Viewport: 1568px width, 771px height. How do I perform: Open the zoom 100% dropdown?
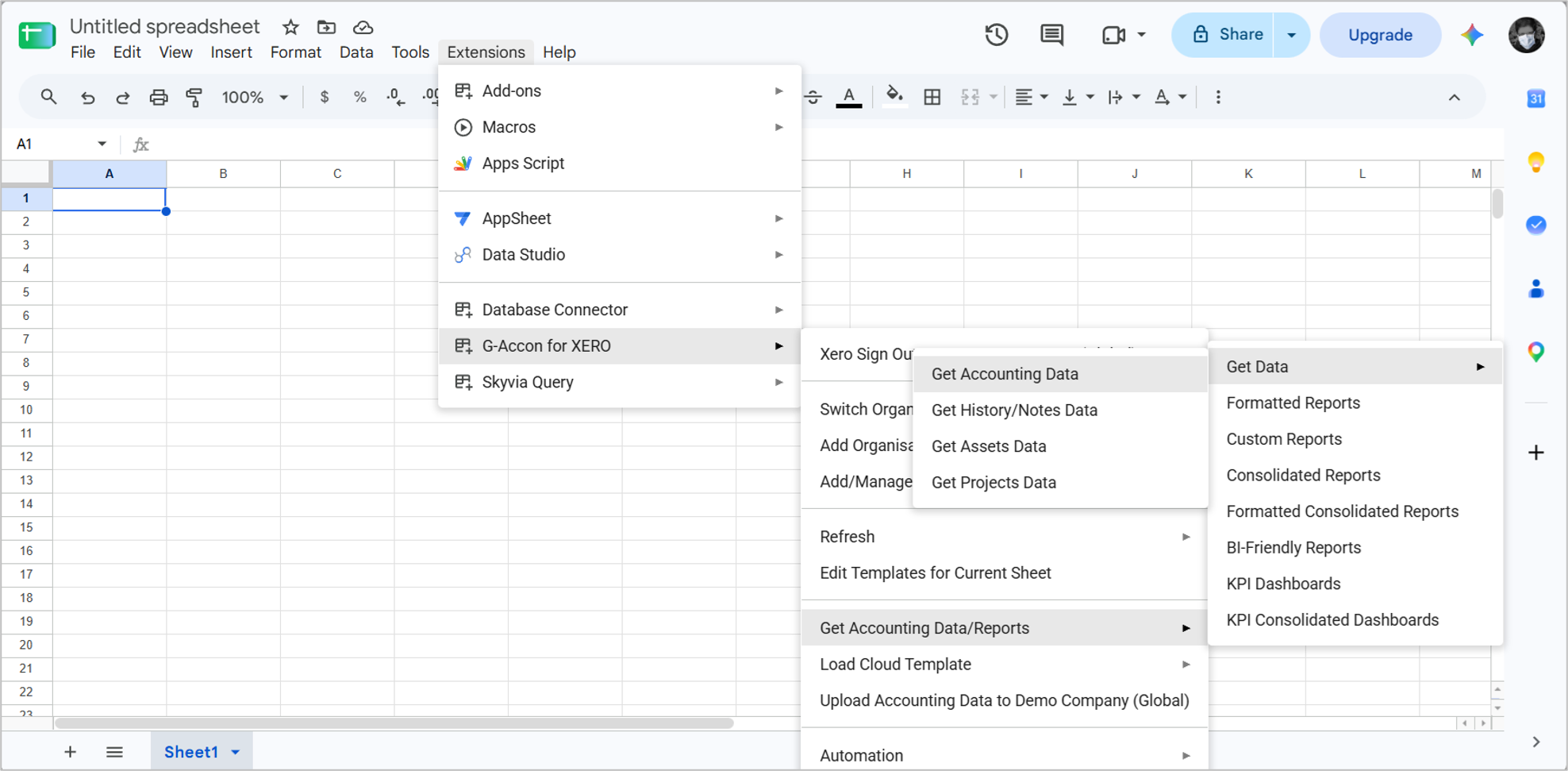(255, 97)
